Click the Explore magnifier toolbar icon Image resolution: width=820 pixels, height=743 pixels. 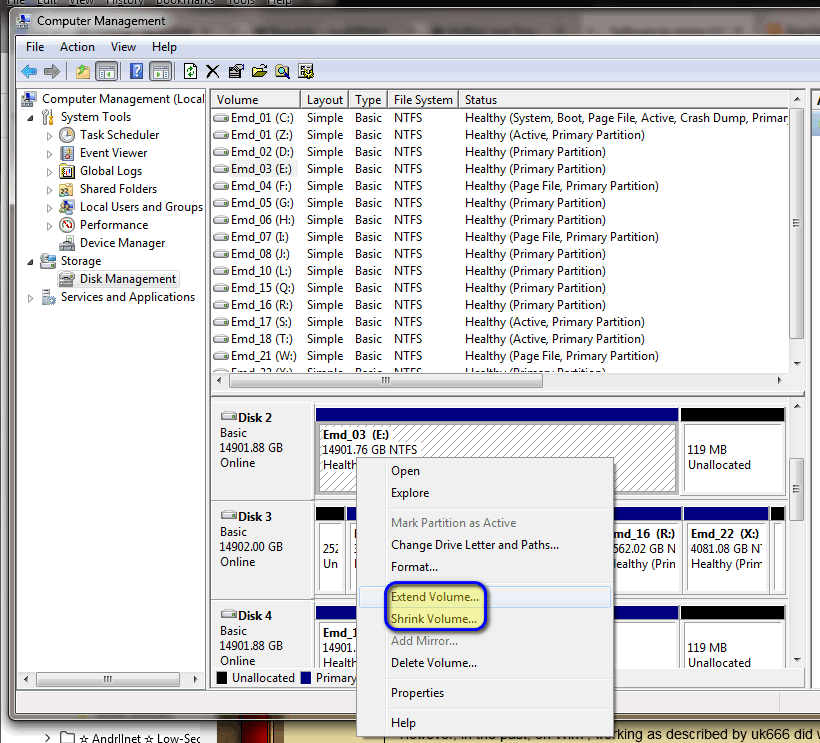tap(282, 71)
